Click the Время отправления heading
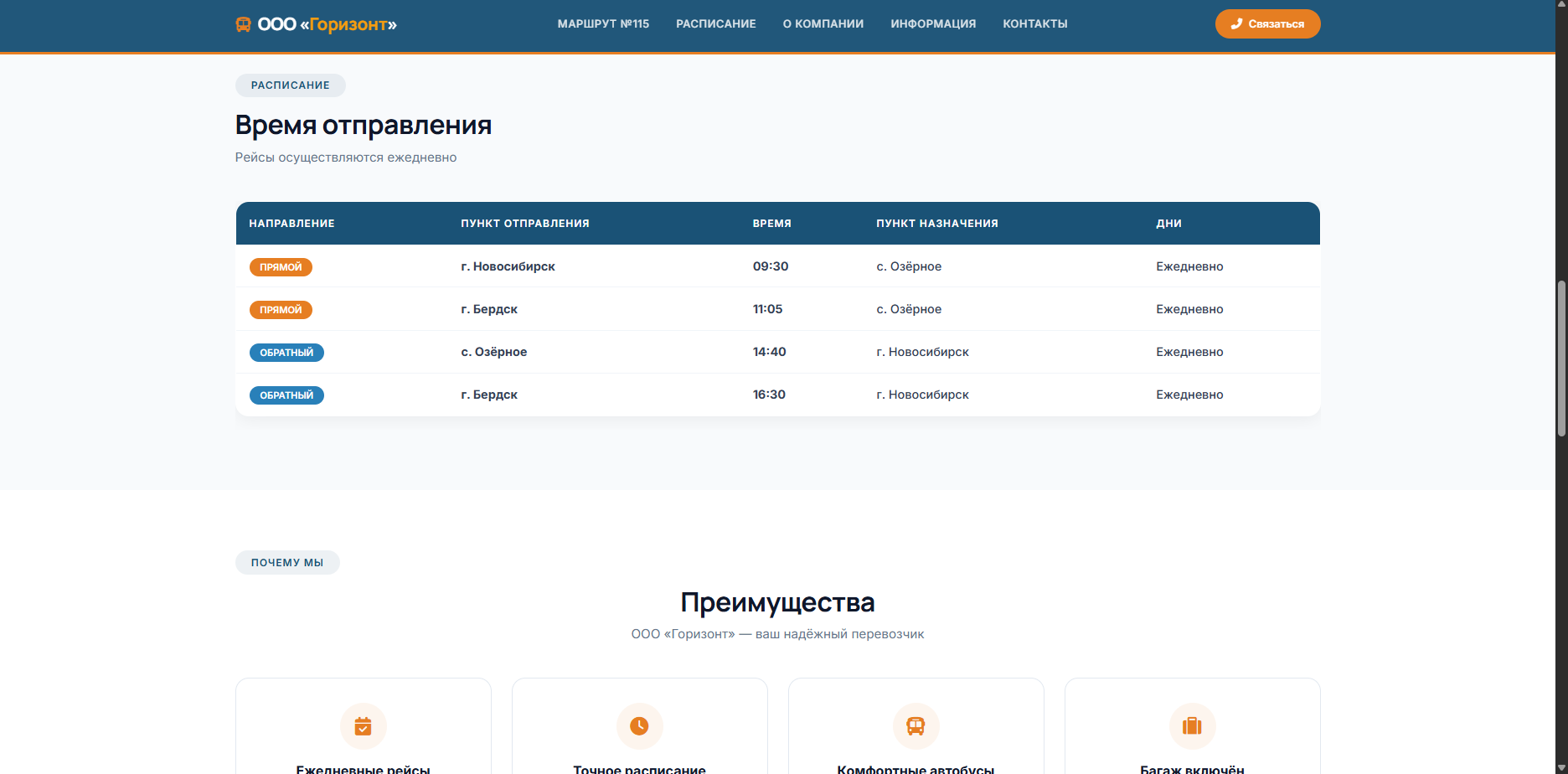 (x=364, y=126)
